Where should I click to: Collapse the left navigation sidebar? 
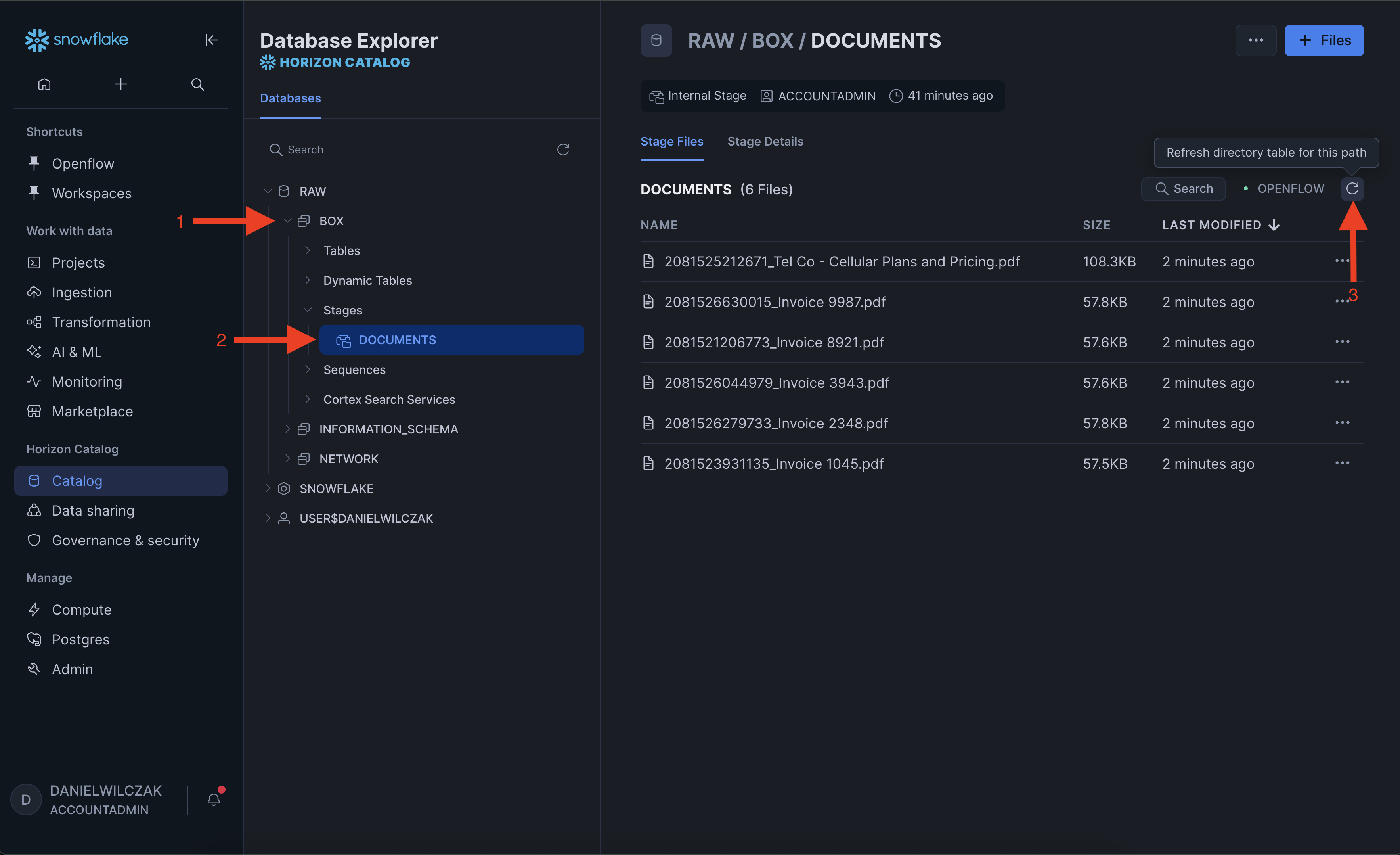click(211, 40)
